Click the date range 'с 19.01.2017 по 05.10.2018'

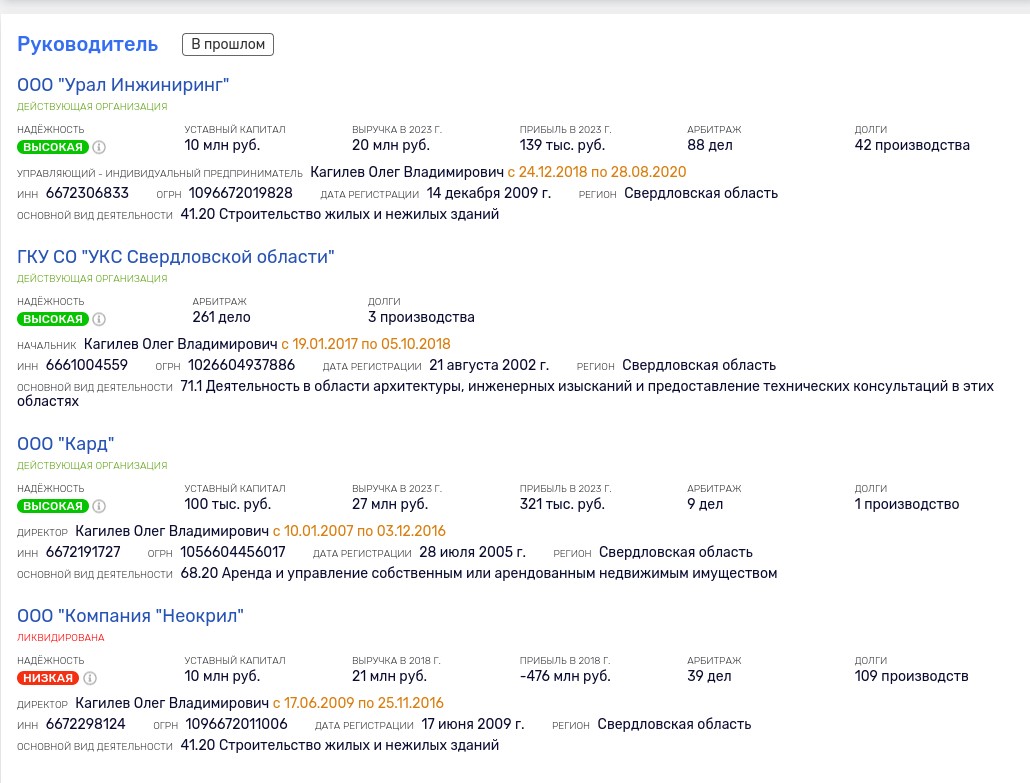click(x=366, y=344)
